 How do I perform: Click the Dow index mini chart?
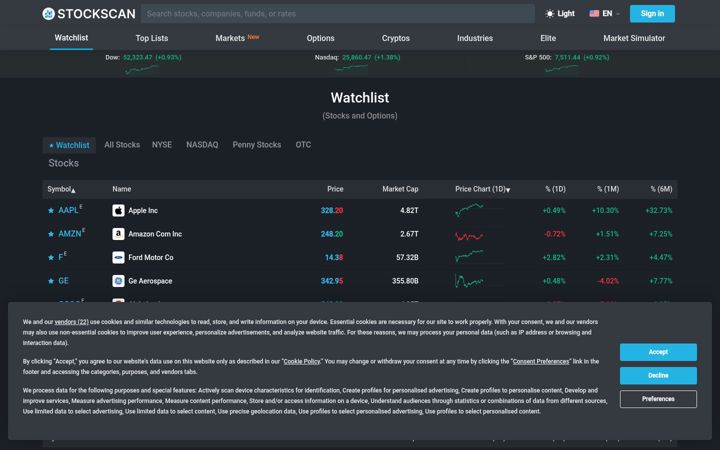point(141,69)
